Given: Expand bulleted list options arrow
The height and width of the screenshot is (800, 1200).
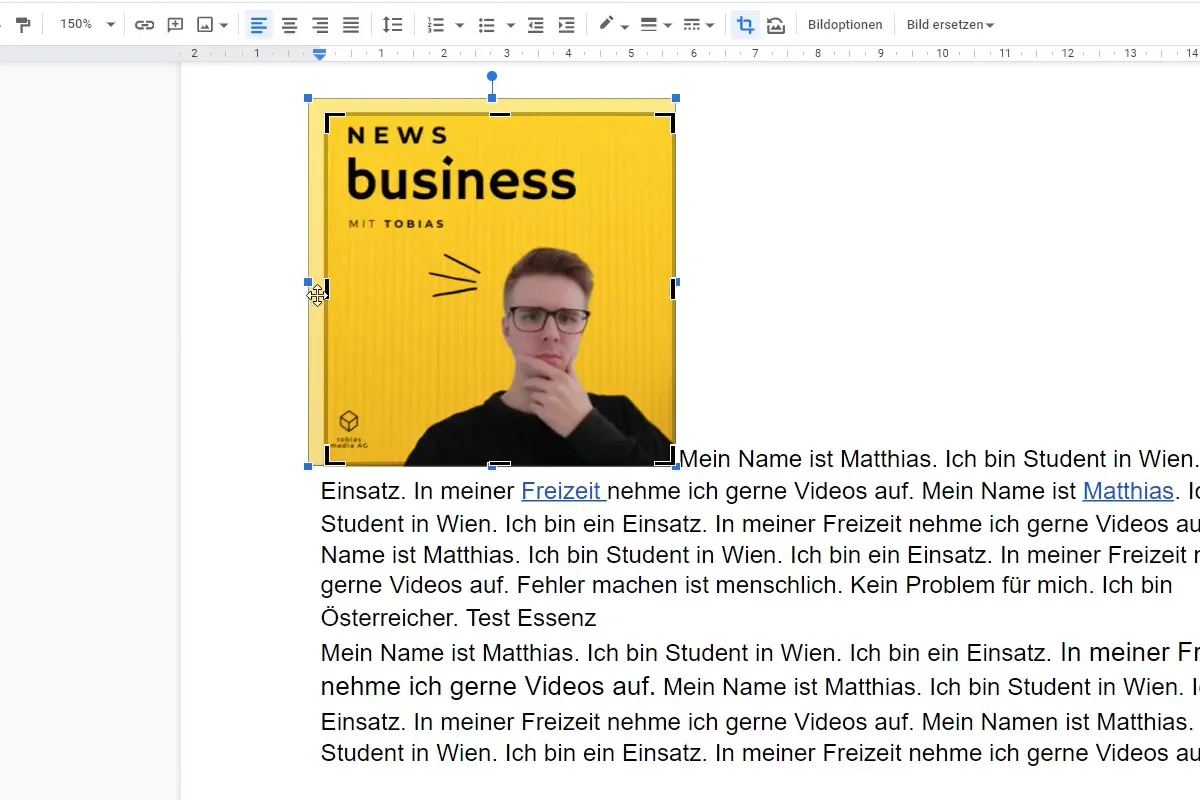Looking at the screenshot, I should [x=511, y=25].
